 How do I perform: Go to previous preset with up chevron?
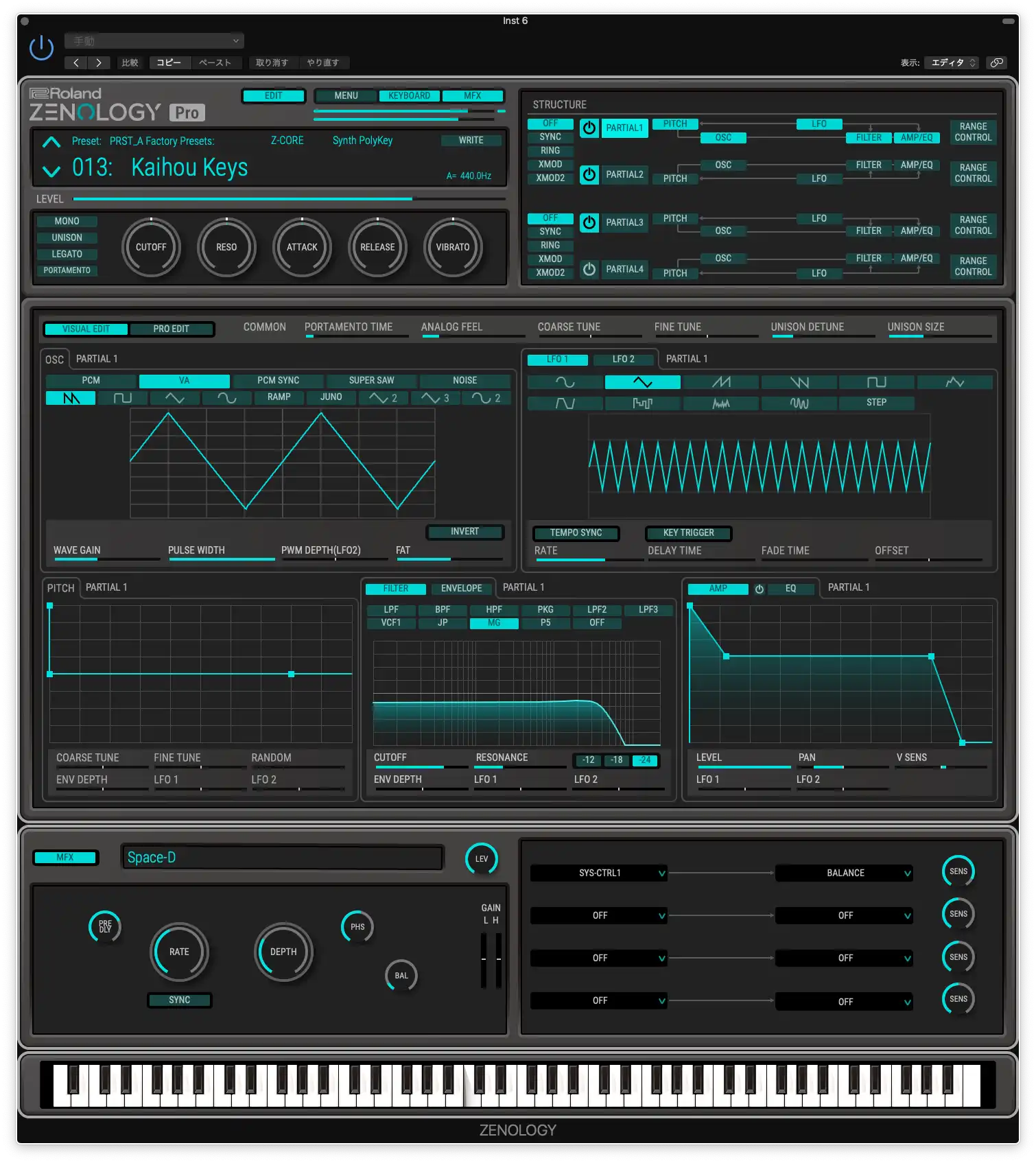tap(51, 142)
